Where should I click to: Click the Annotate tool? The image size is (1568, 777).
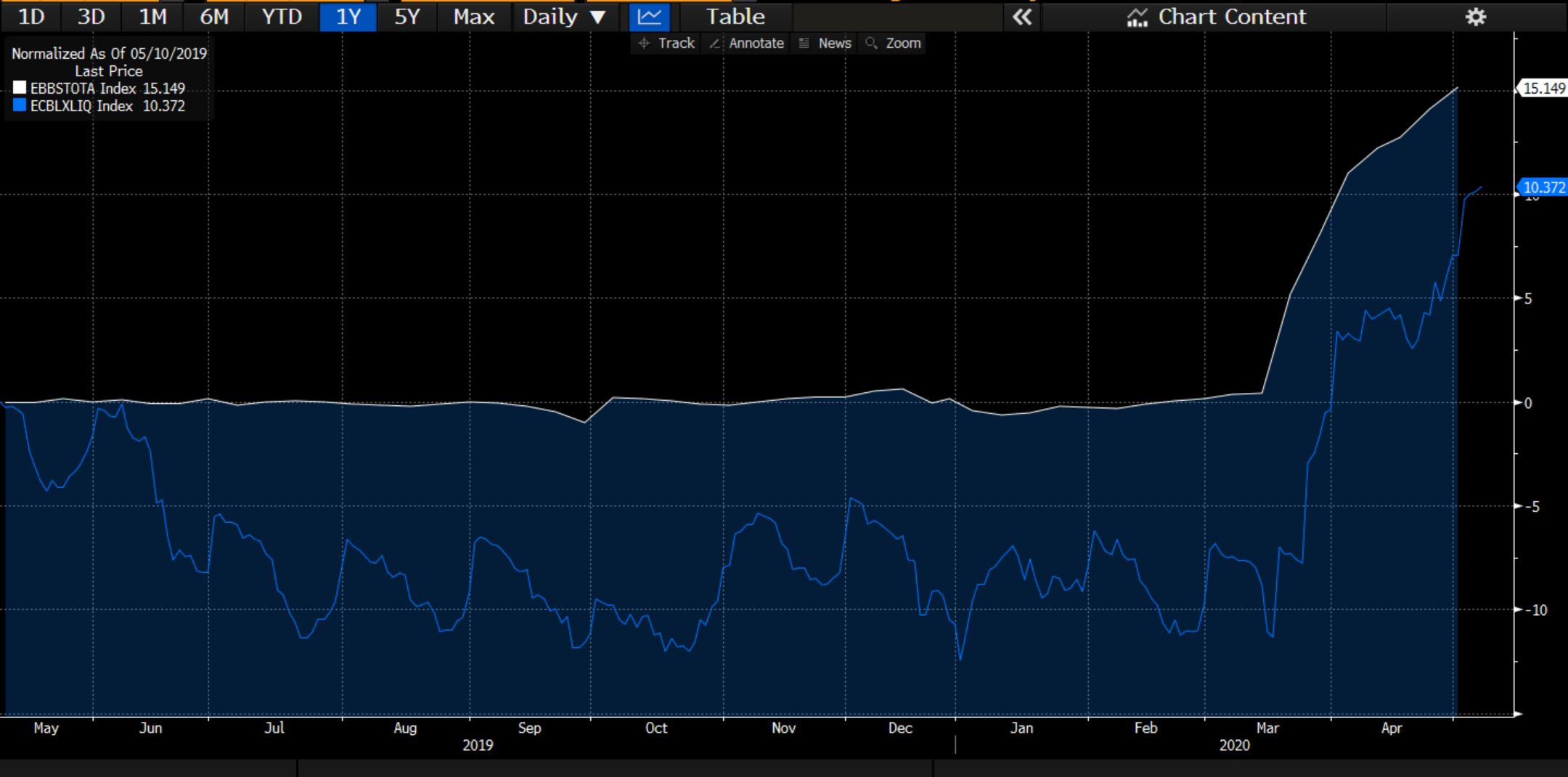747,43
